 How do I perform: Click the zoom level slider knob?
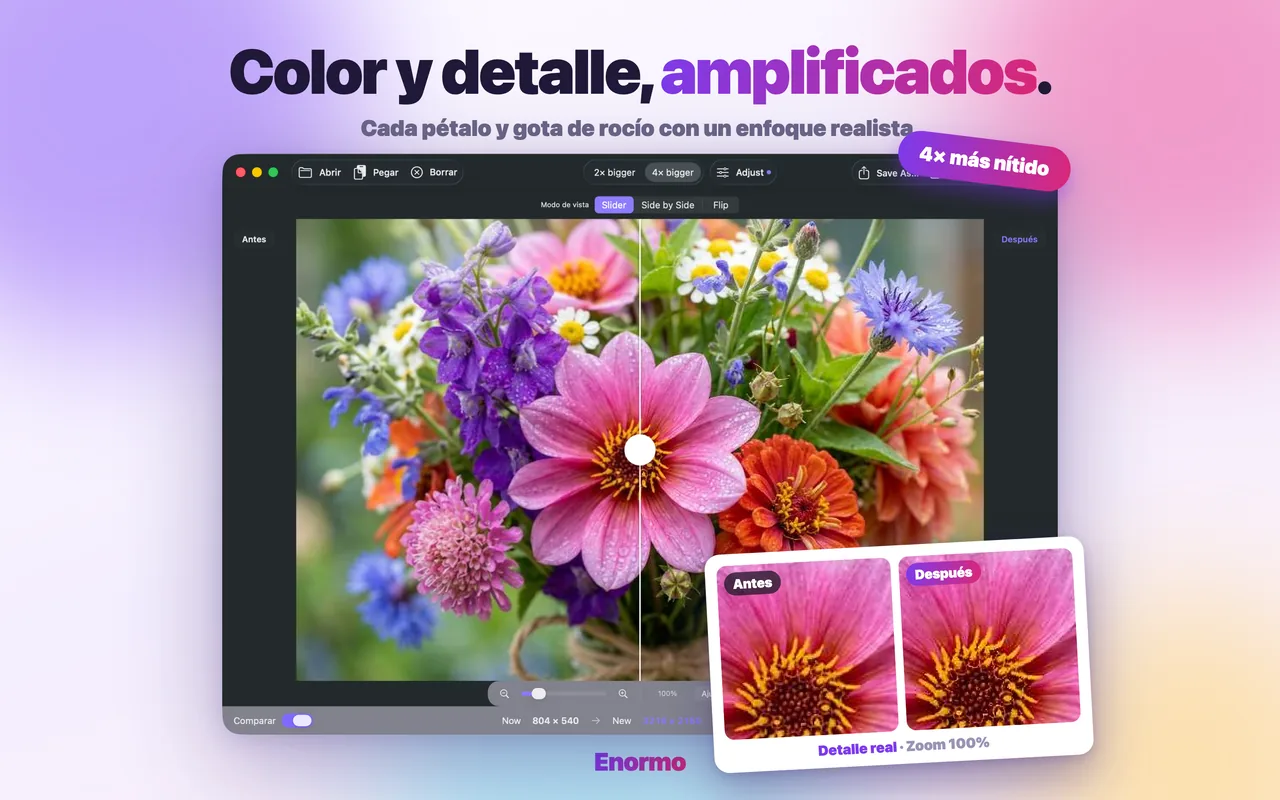tap(539, 693)
